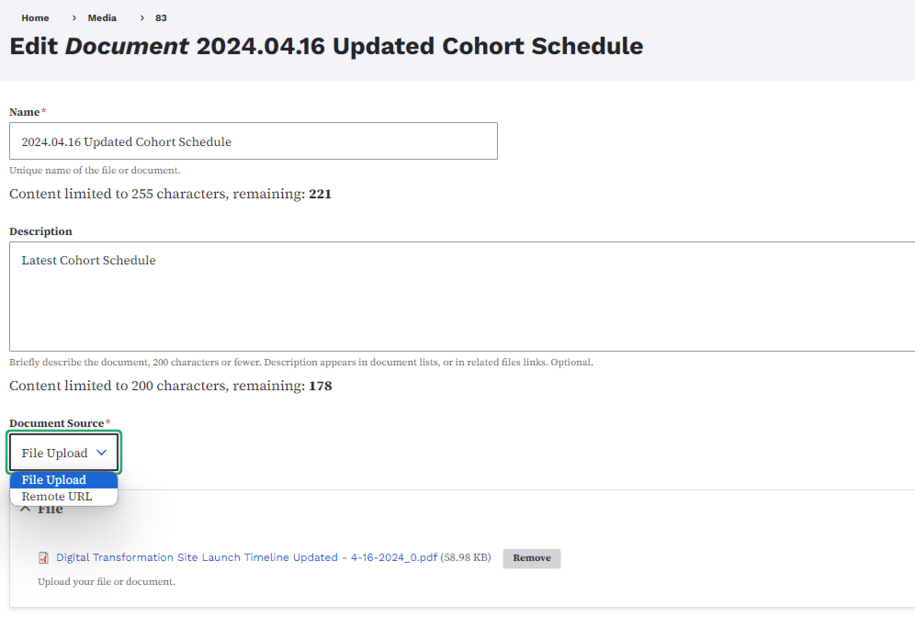Click the Name remaining characters counter 221
The image size is (915, 628).
click(x=320, y=194)
